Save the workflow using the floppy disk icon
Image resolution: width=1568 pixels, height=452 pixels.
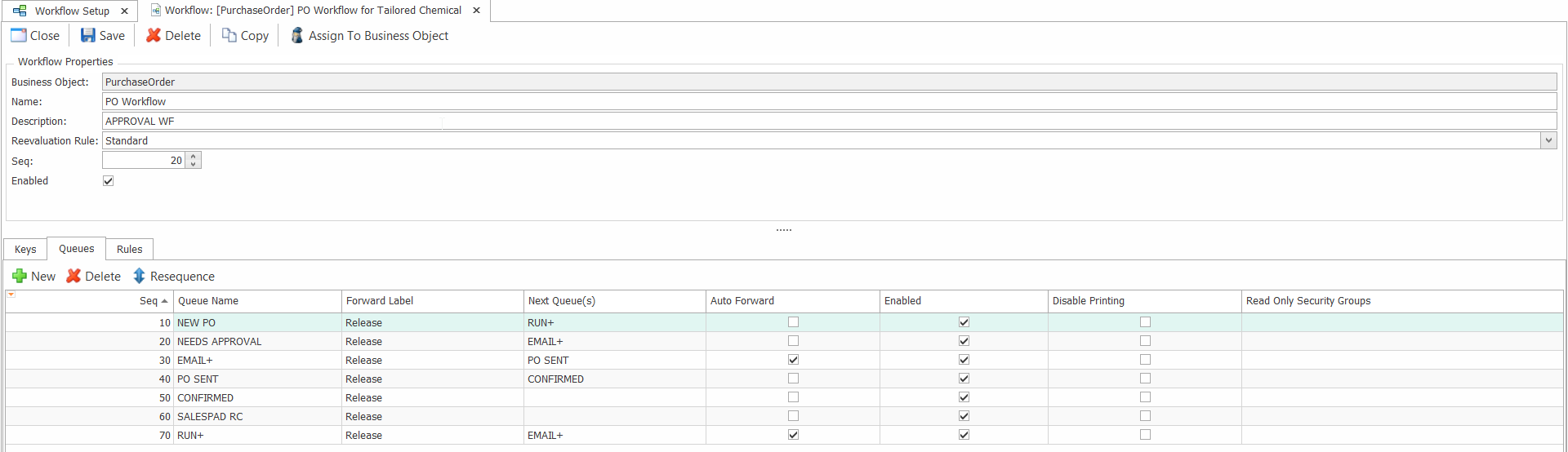pos(88,36)
